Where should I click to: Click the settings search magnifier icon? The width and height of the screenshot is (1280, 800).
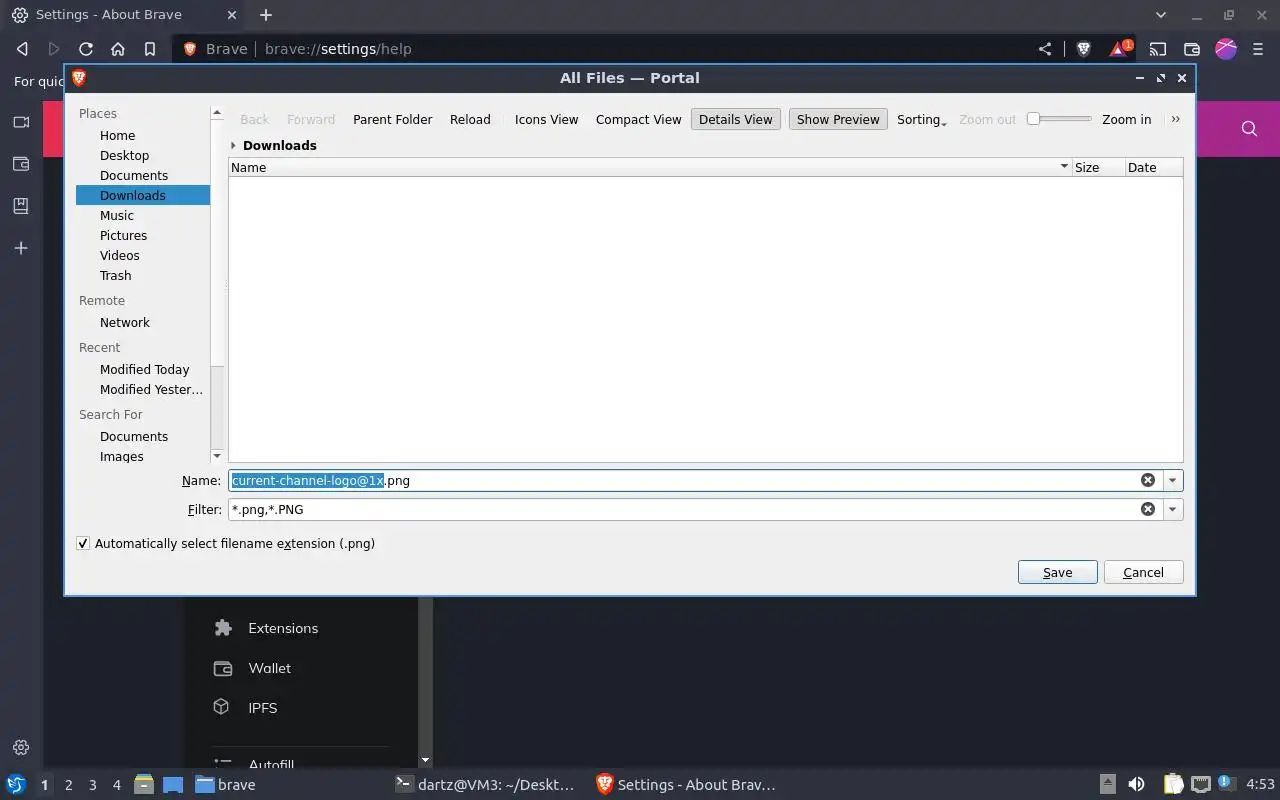tap(1249, 128)
